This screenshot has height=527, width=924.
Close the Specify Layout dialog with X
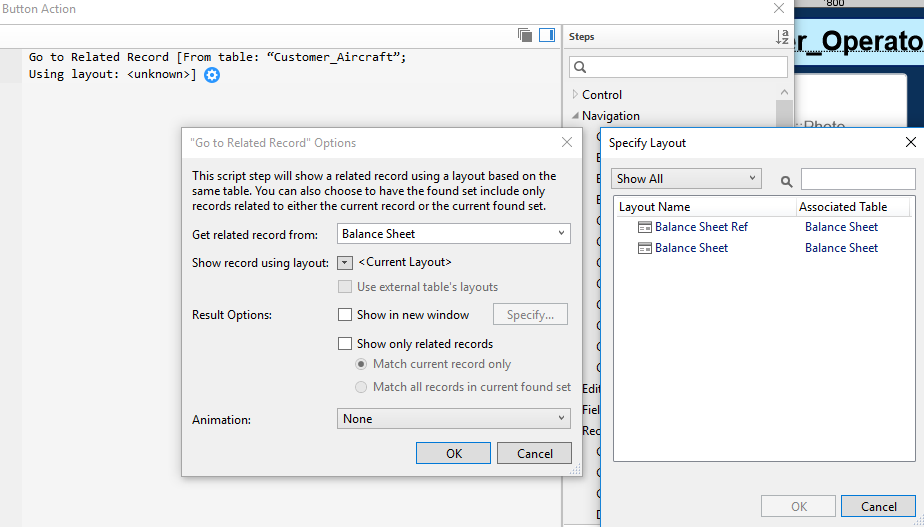click(x=911, y=143)
